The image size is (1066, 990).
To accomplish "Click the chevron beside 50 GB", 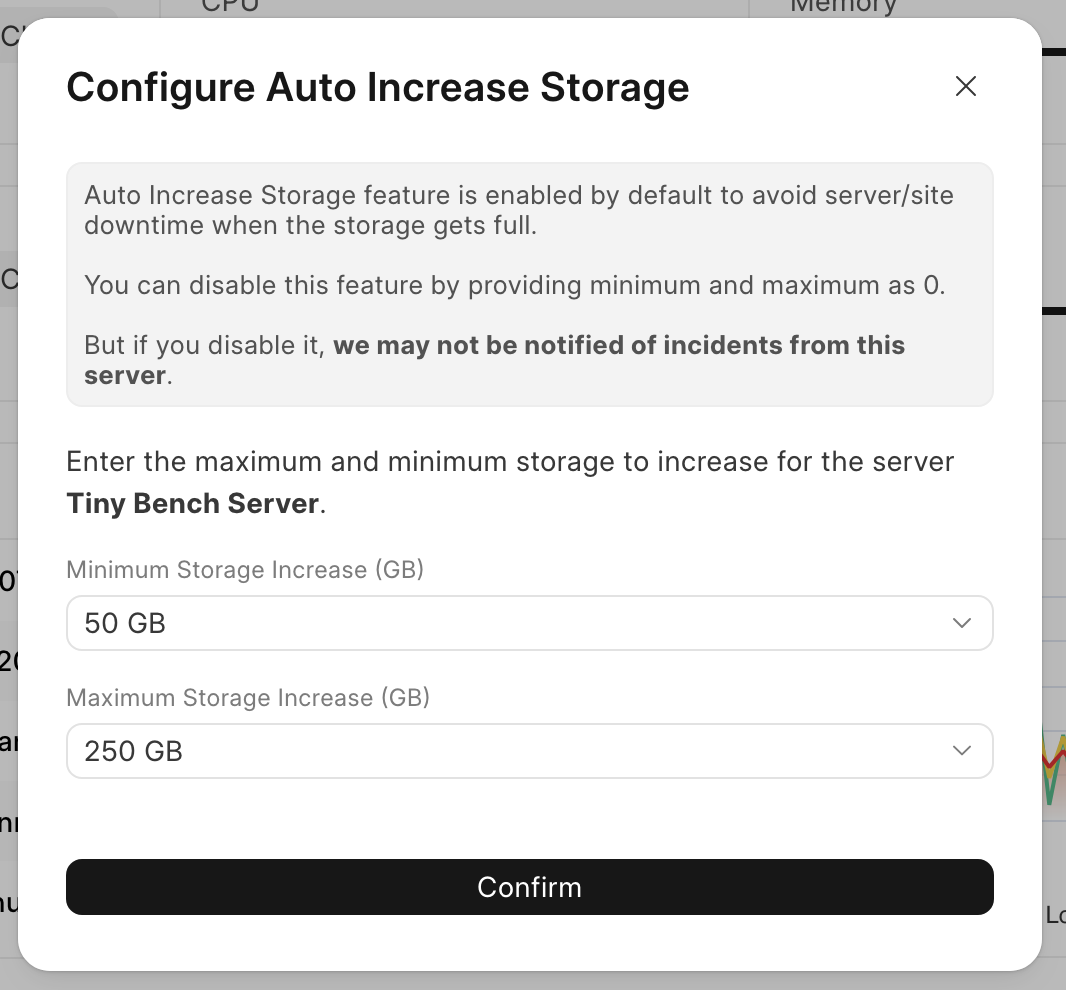I will point(962,623).
